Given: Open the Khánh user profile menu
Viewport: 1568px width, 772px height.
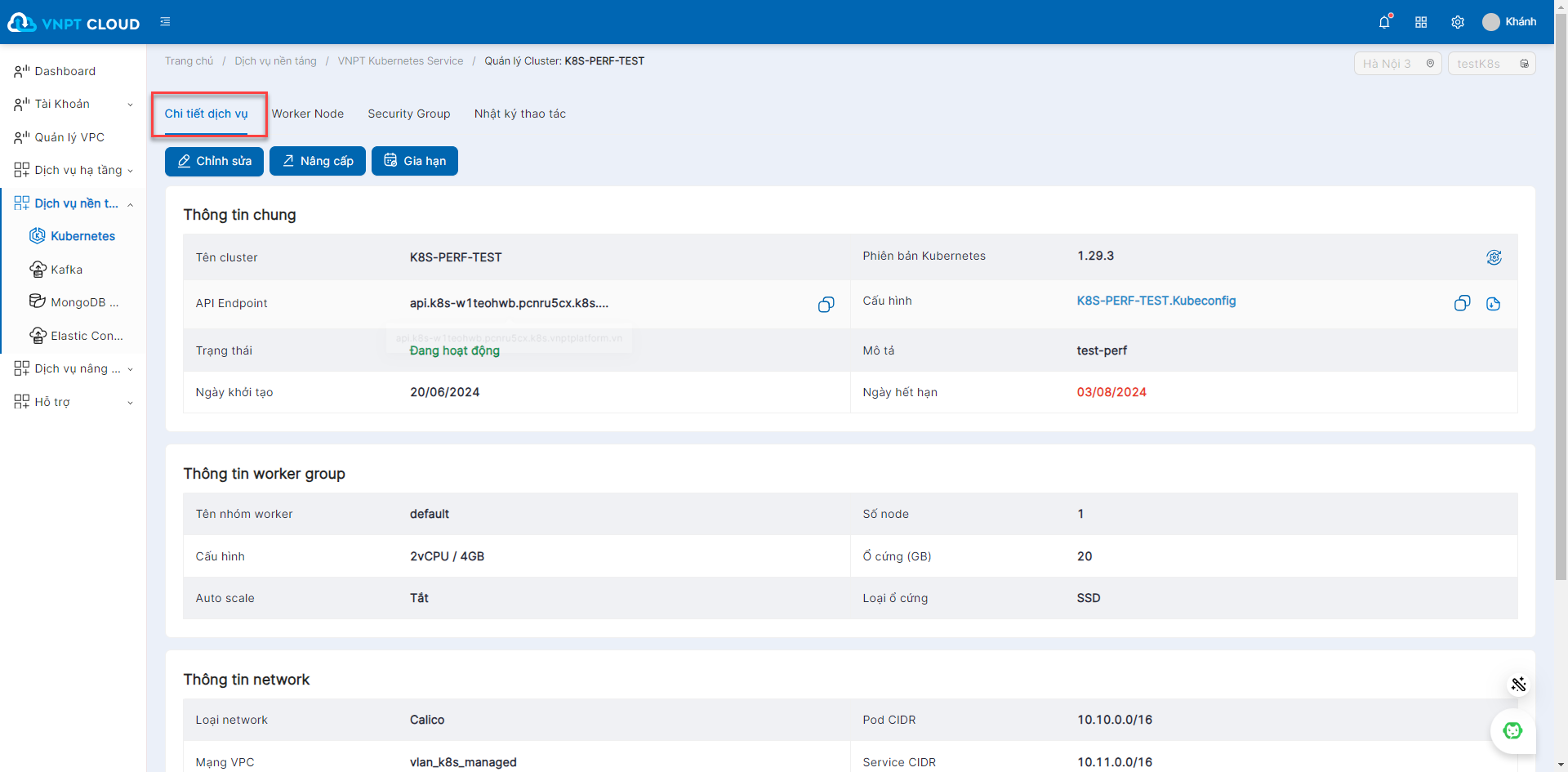Looking at the screenshot, I should [x=1509, y=22].
